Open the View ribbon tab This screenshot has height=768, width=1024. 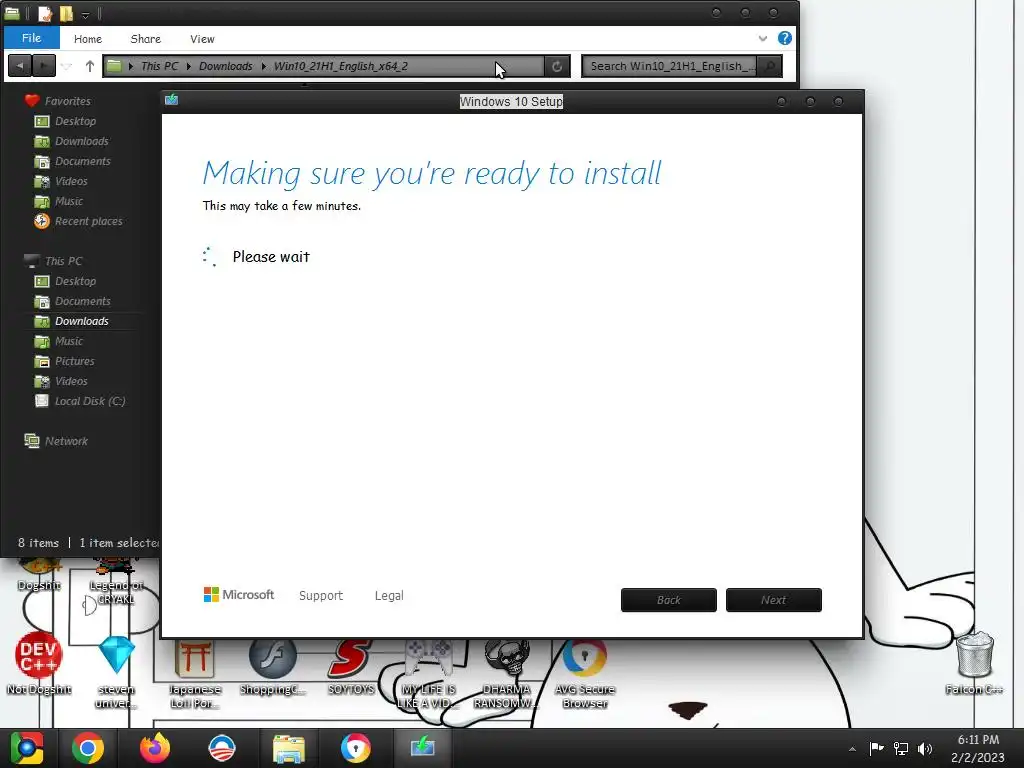(x=202, y=39)
